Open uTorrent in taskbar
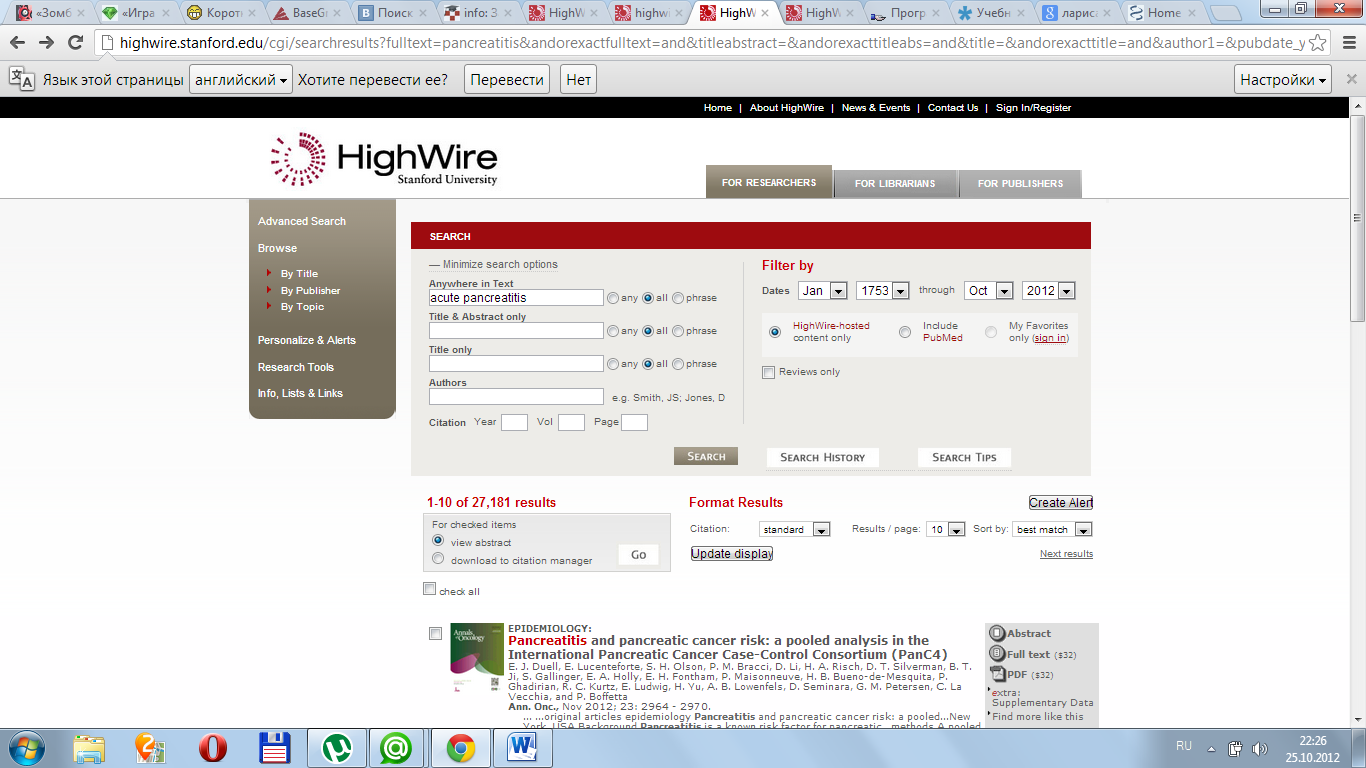The width and height of the screenshot is (1366, 768). pyautogui.click(x=336, y=747)
